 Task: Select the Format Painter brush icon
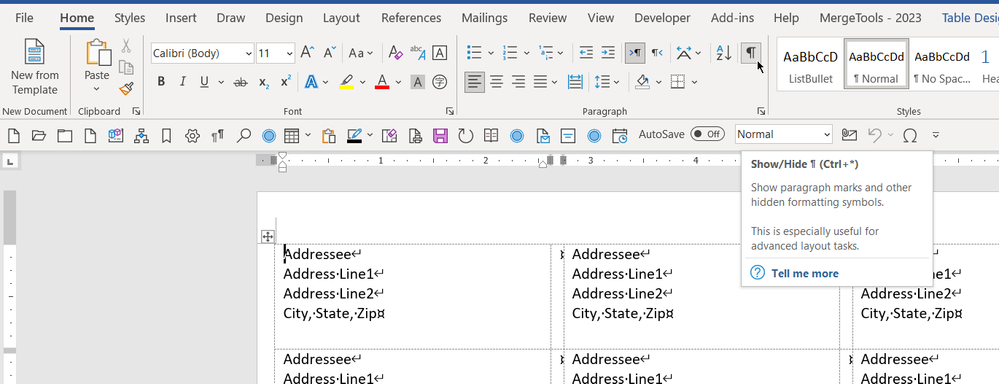(126, 89)
